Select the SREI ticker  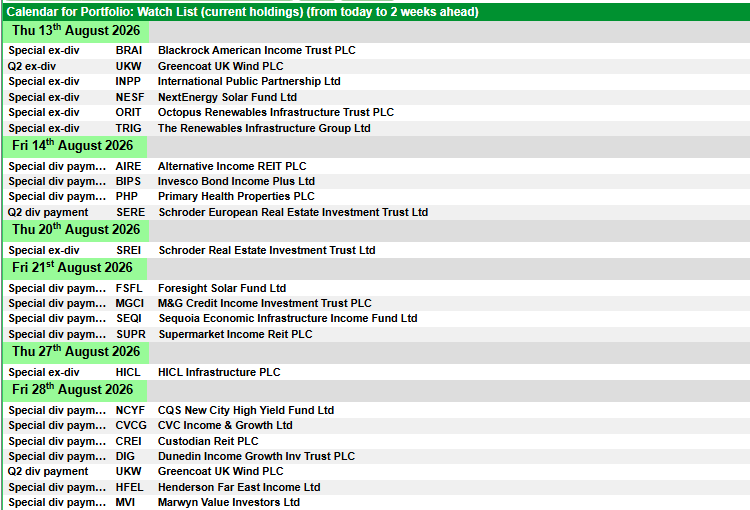coord(129,251)
